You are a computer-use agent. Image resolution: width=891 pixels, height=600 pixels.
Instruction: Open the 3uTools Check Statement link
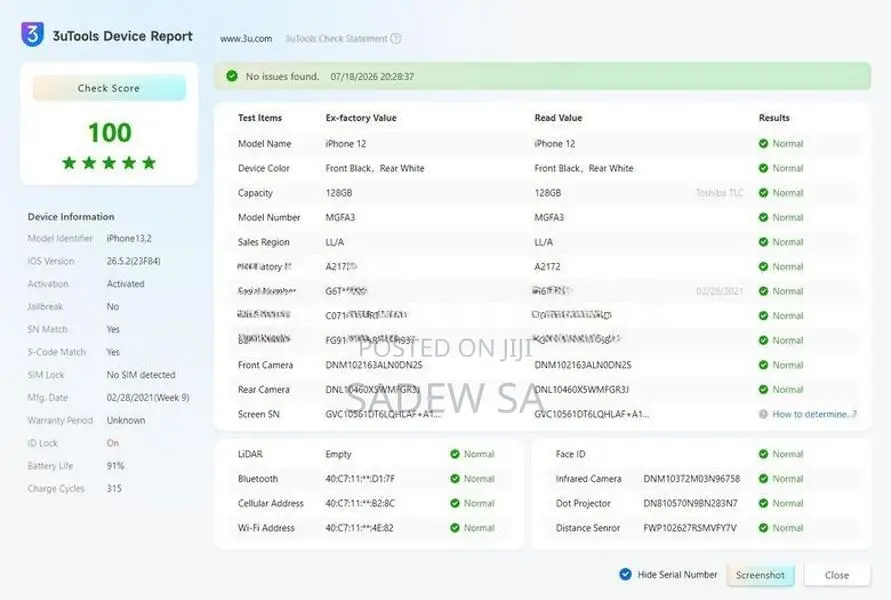click(x=336, y=39)
